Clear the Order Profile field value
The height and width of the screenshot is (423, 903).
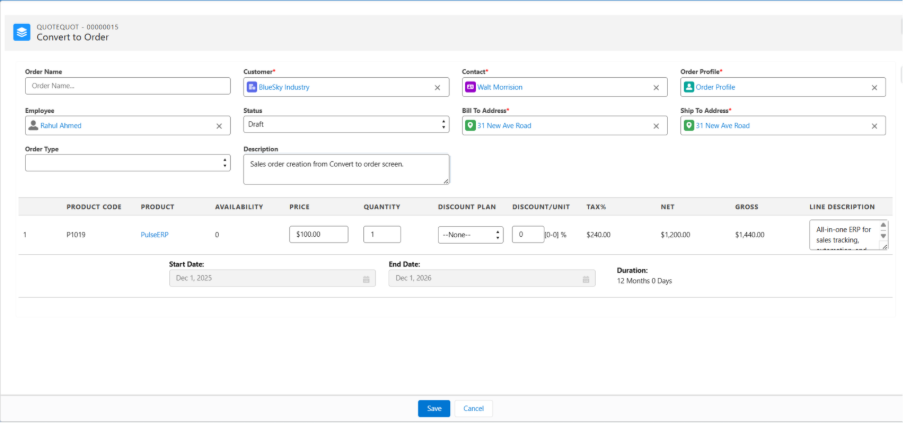tap(874, 88)
